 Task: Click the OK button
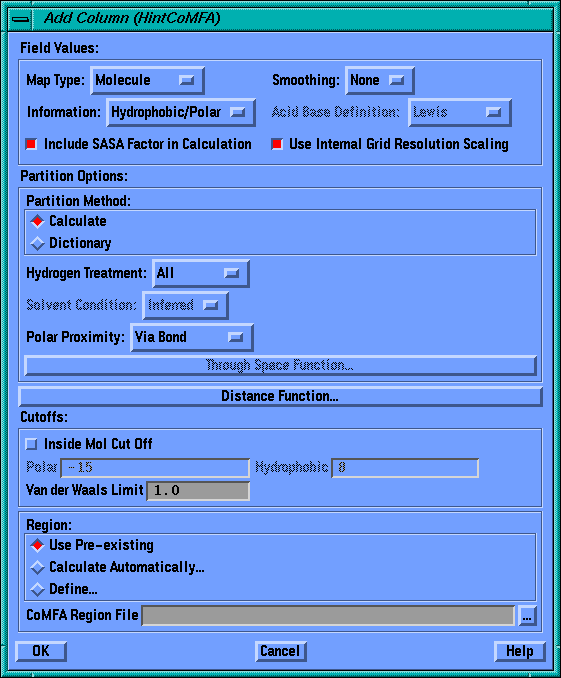click(41, 651)
